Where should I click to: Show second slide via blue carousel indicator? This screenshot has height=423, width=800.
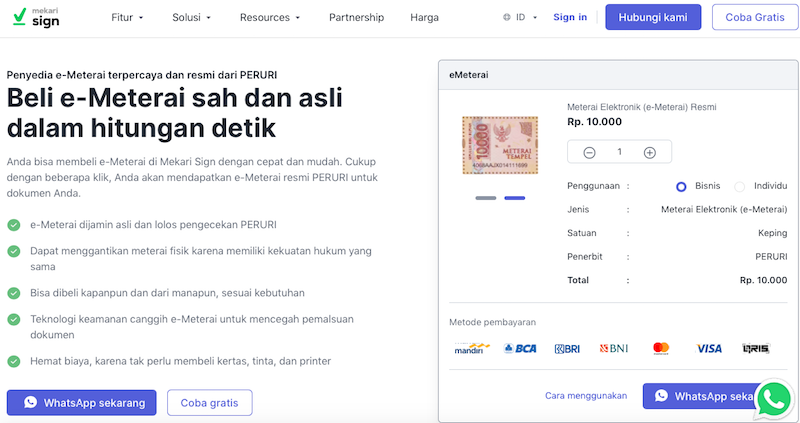(514, 198)
